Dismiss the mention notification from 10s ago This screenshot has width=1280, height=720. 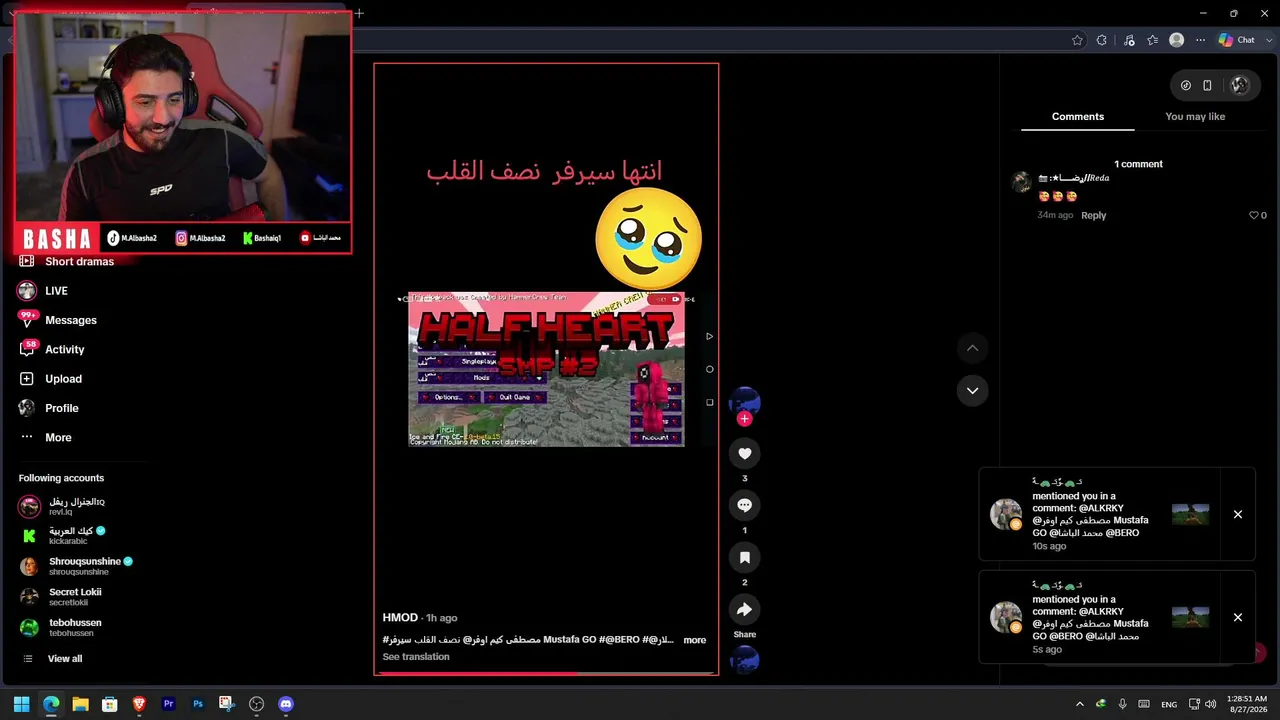1238,515
